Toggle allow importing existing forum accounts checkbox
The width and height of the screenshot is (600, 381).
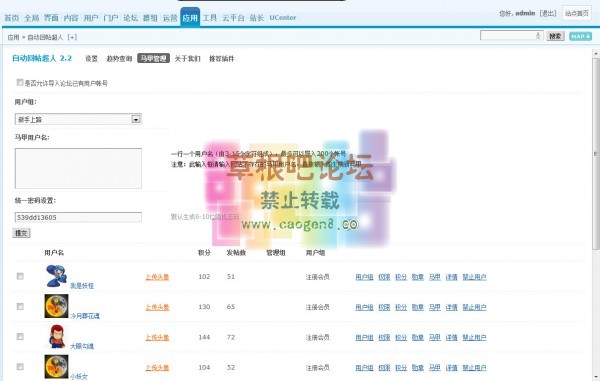[20, 82]
